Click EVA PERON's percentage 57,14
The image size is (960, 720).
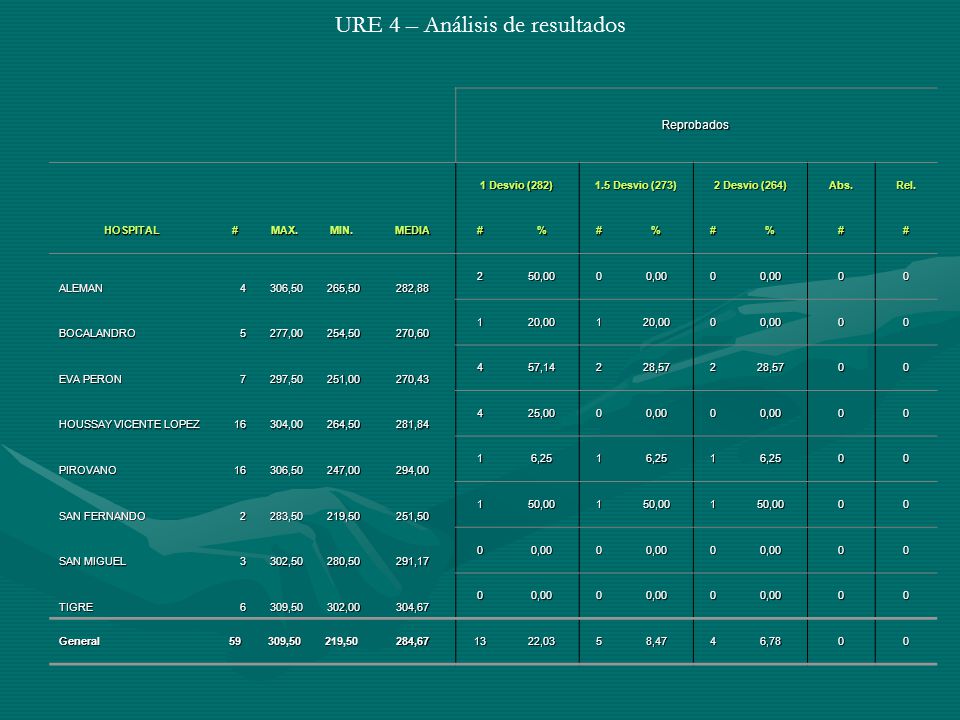point(541,368)
